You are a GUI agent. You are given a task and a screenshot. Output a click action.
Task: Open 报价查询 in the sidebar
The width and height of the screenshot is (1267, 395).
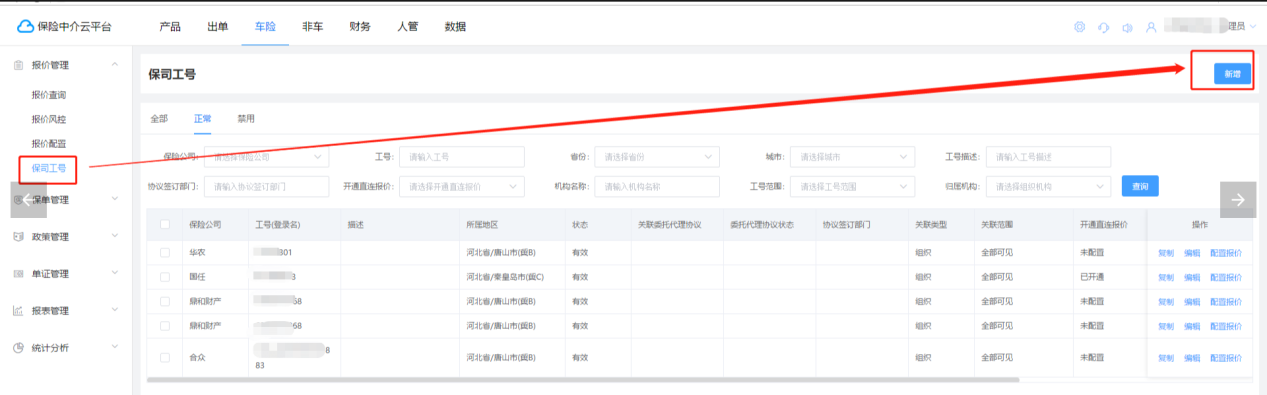pos(49,95)
